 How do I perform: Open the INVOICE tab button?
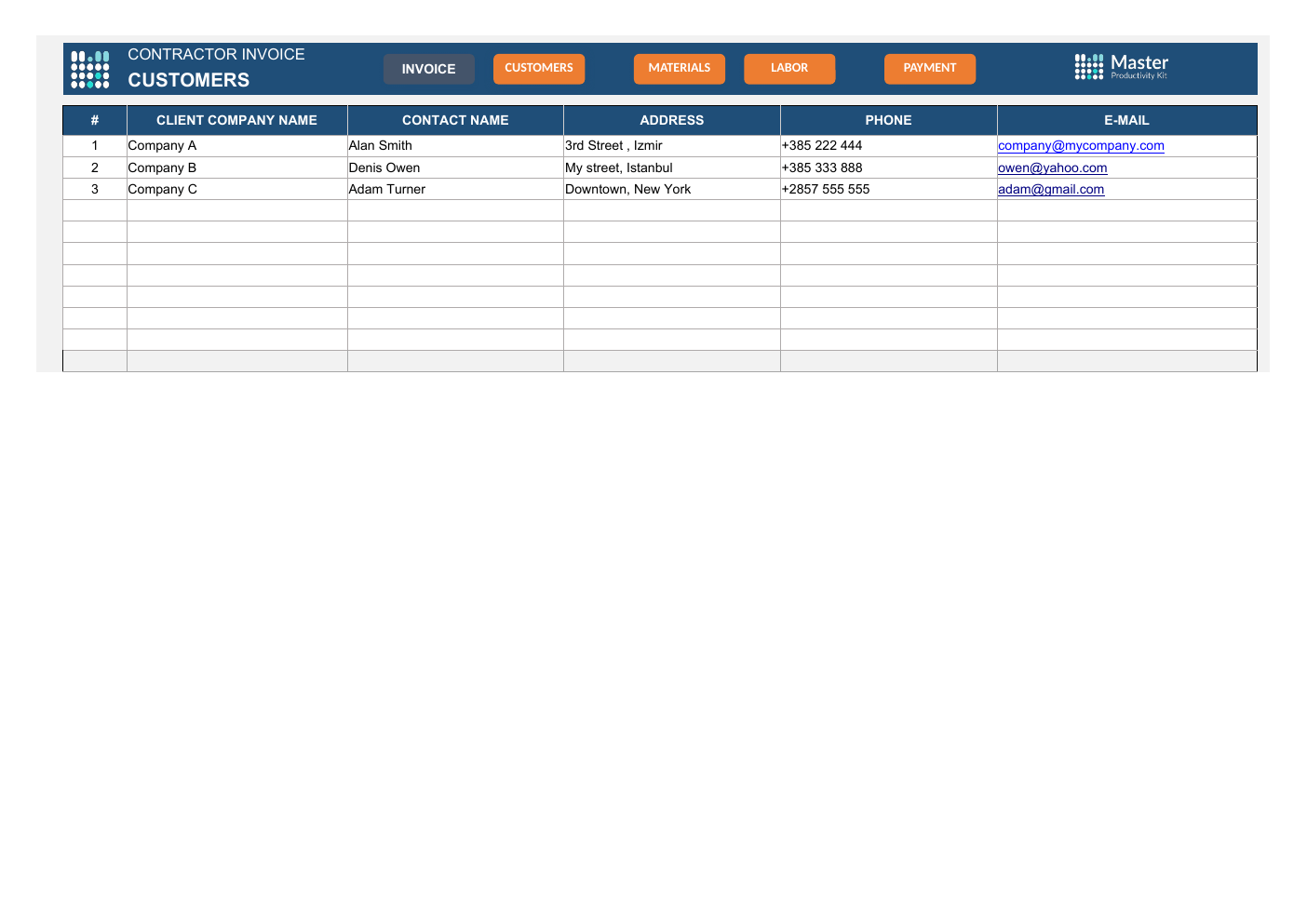pos(429,69)
